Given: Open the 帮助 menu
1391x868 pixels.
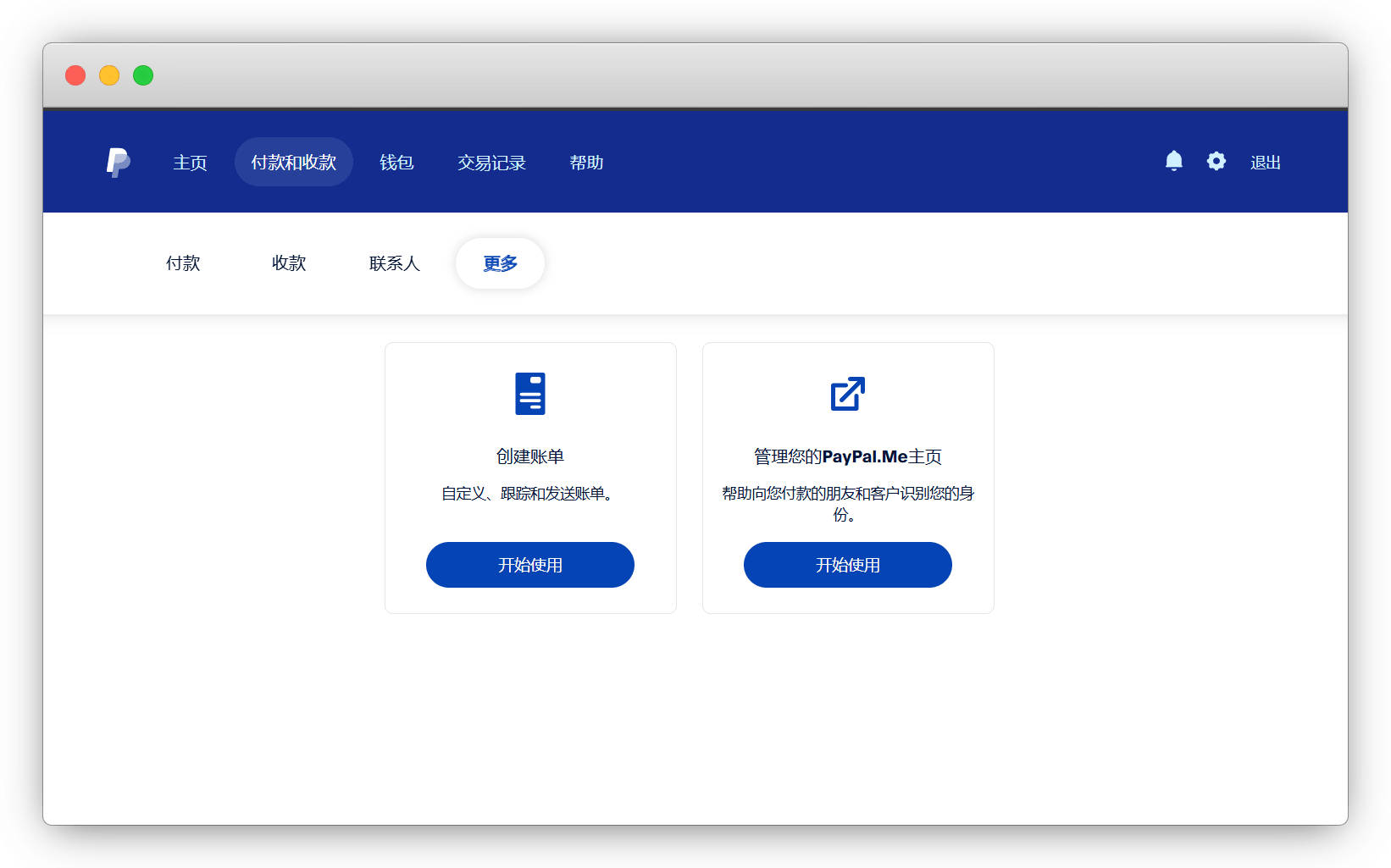Looking at the screenshot, I should pos(586,163).
